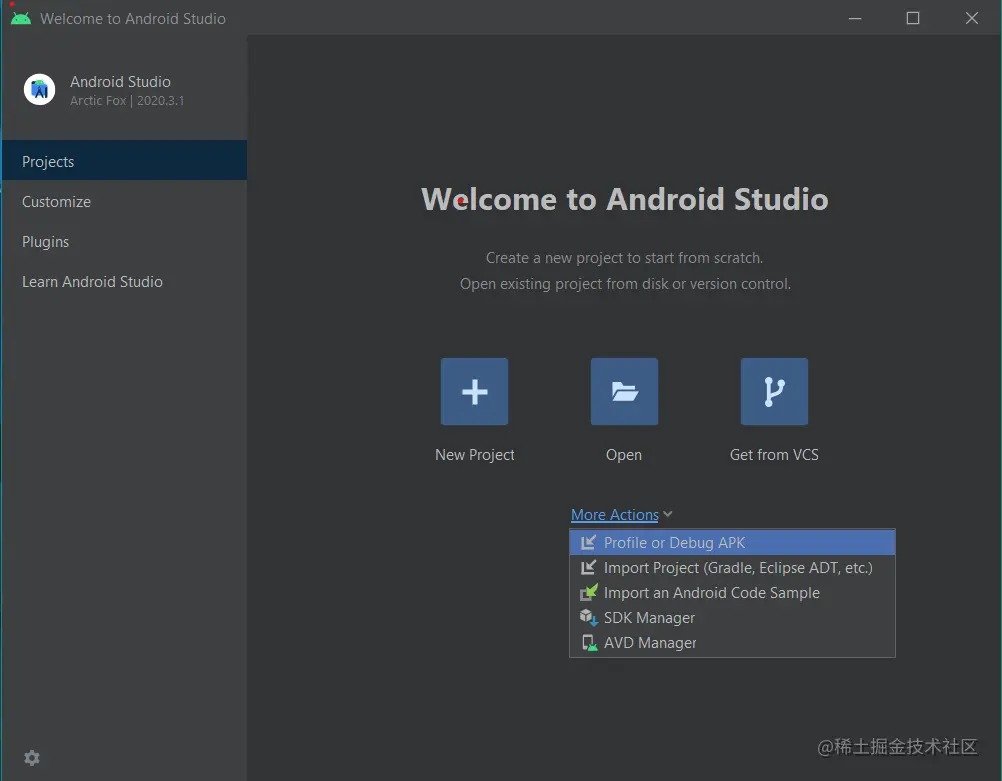Click the Android Studio name in sidebar header
This screenshot has width=1002, height=781.
pyautogui.click(x=120, y=82)
